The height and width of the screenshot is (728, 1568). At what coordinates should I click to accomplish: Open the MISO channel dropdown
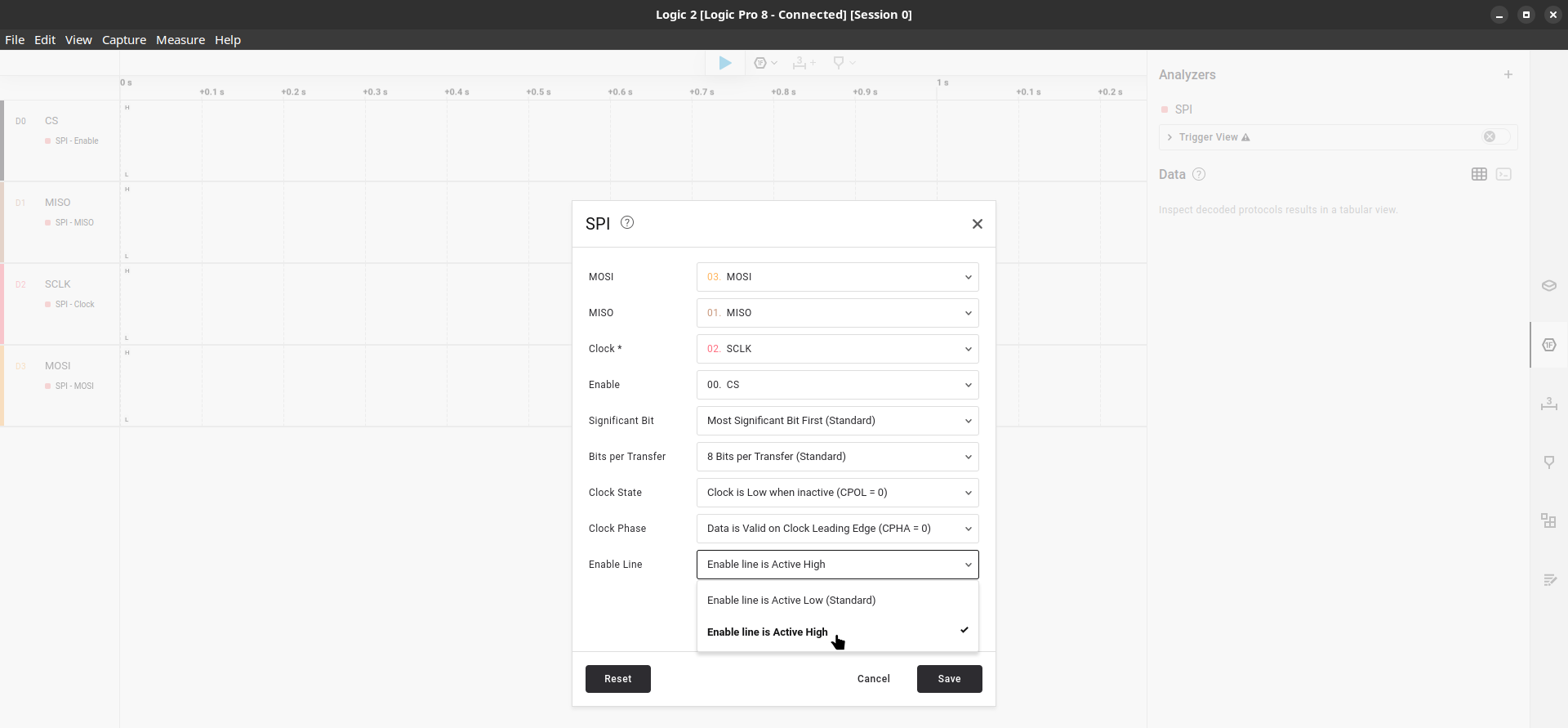(837, 313)
